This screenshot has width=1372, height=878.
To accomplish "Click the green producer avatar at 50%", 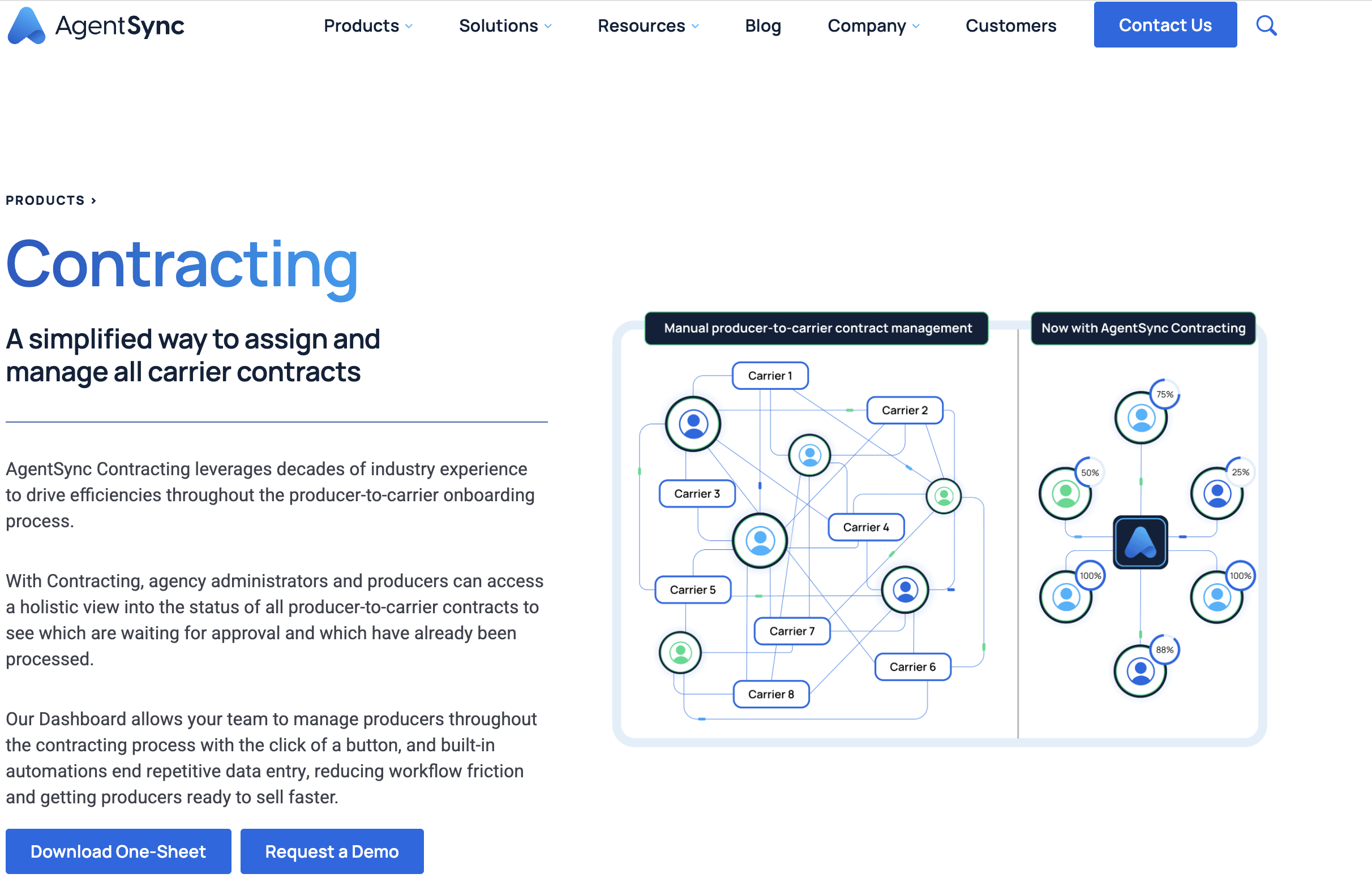I will pos(1065,494).
